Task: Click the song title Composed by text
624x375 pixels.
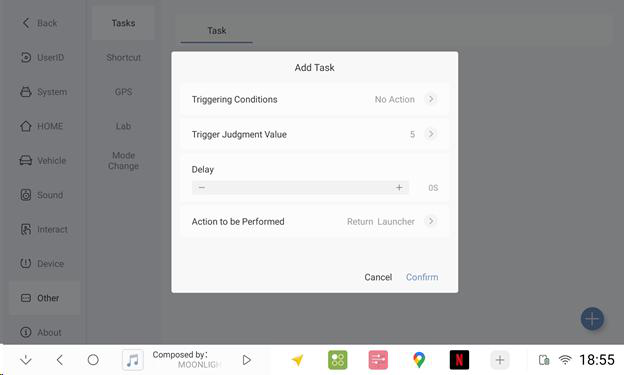Action: tap(180, 355)
